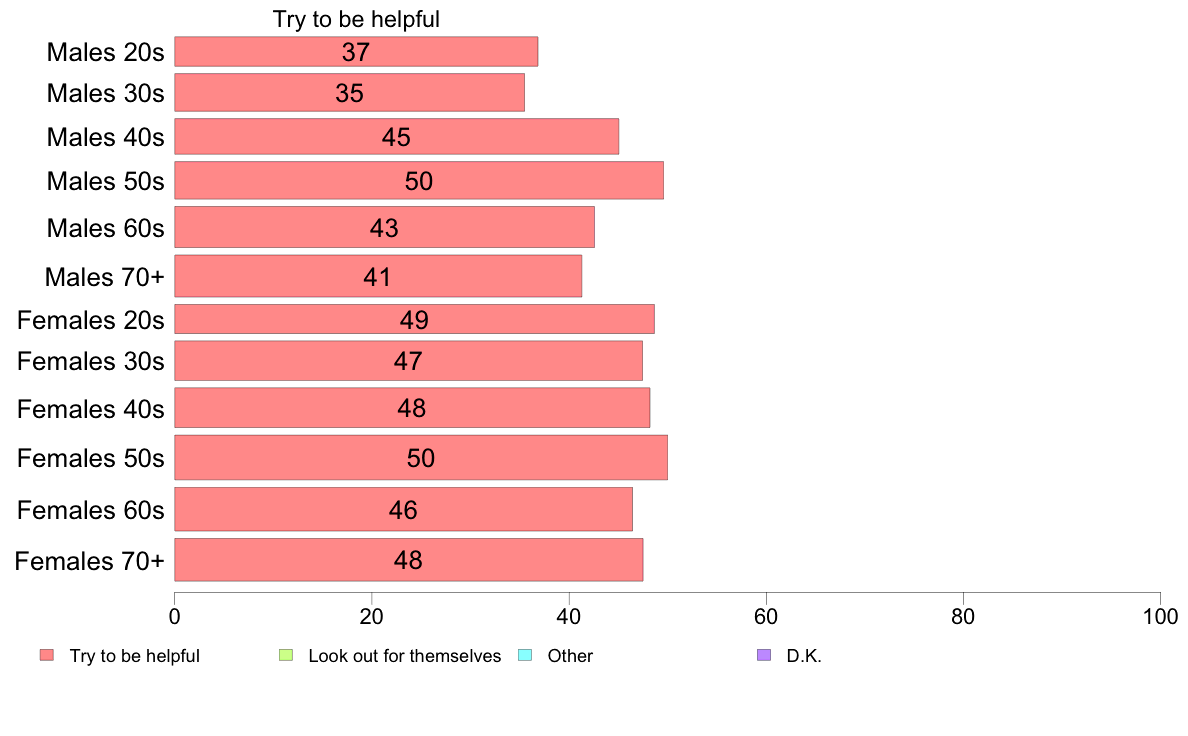1188x736 pixels.
Task: Select the Males 60s bar showing 43
Action: tap(384, 227)
